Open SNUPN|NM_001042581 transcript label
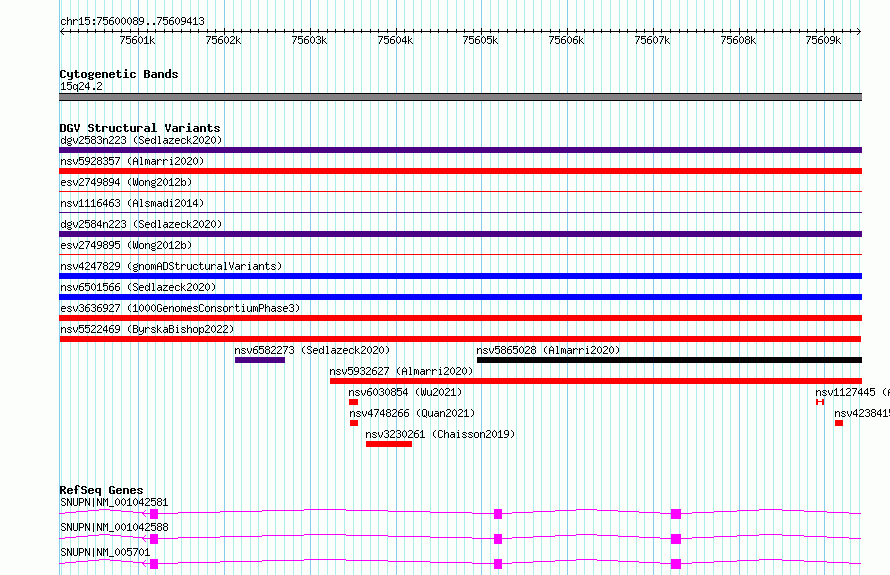Viewport: 890px width, 575px height. (114, 502)
